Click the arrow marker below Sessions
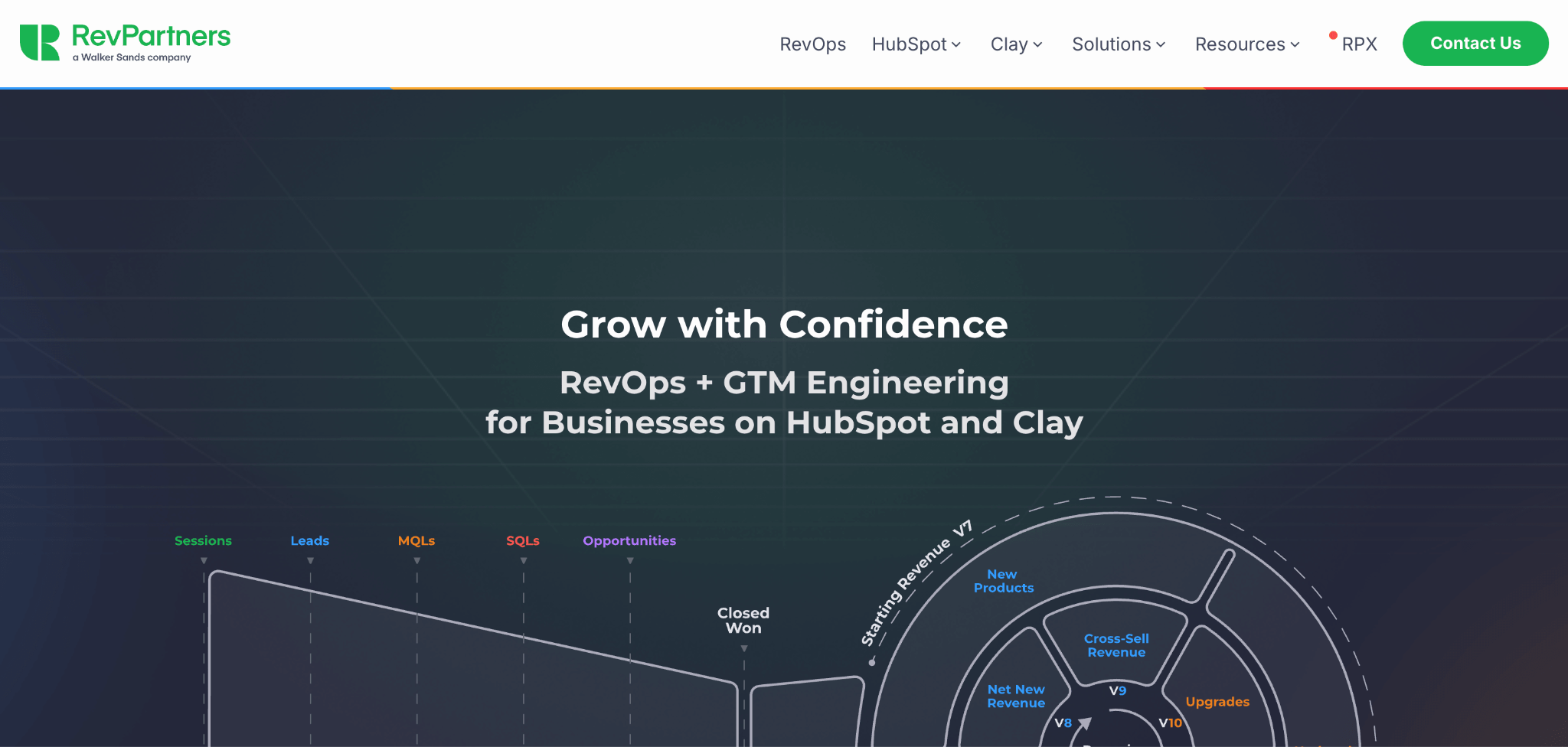 [x=204, y=561]
